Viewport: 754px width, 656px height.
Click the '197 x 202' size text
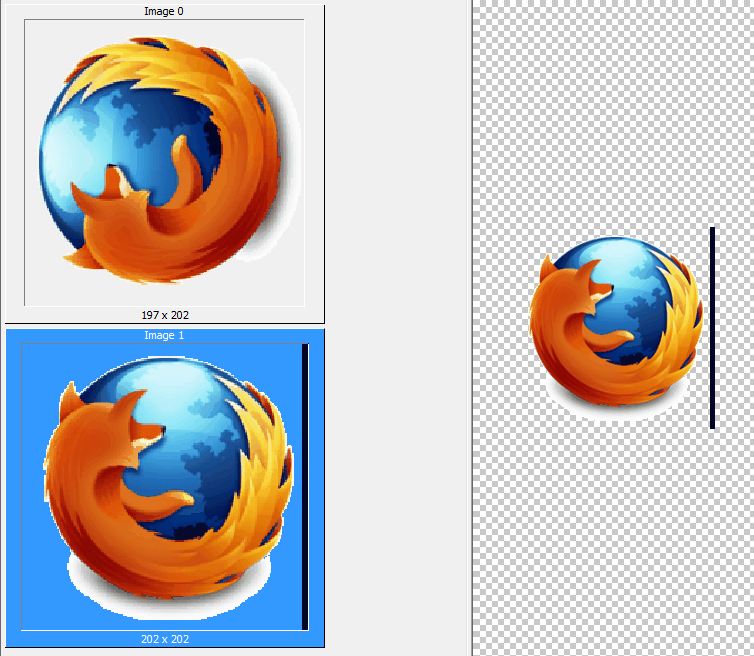pyautogui.click(x=165, y=315)
